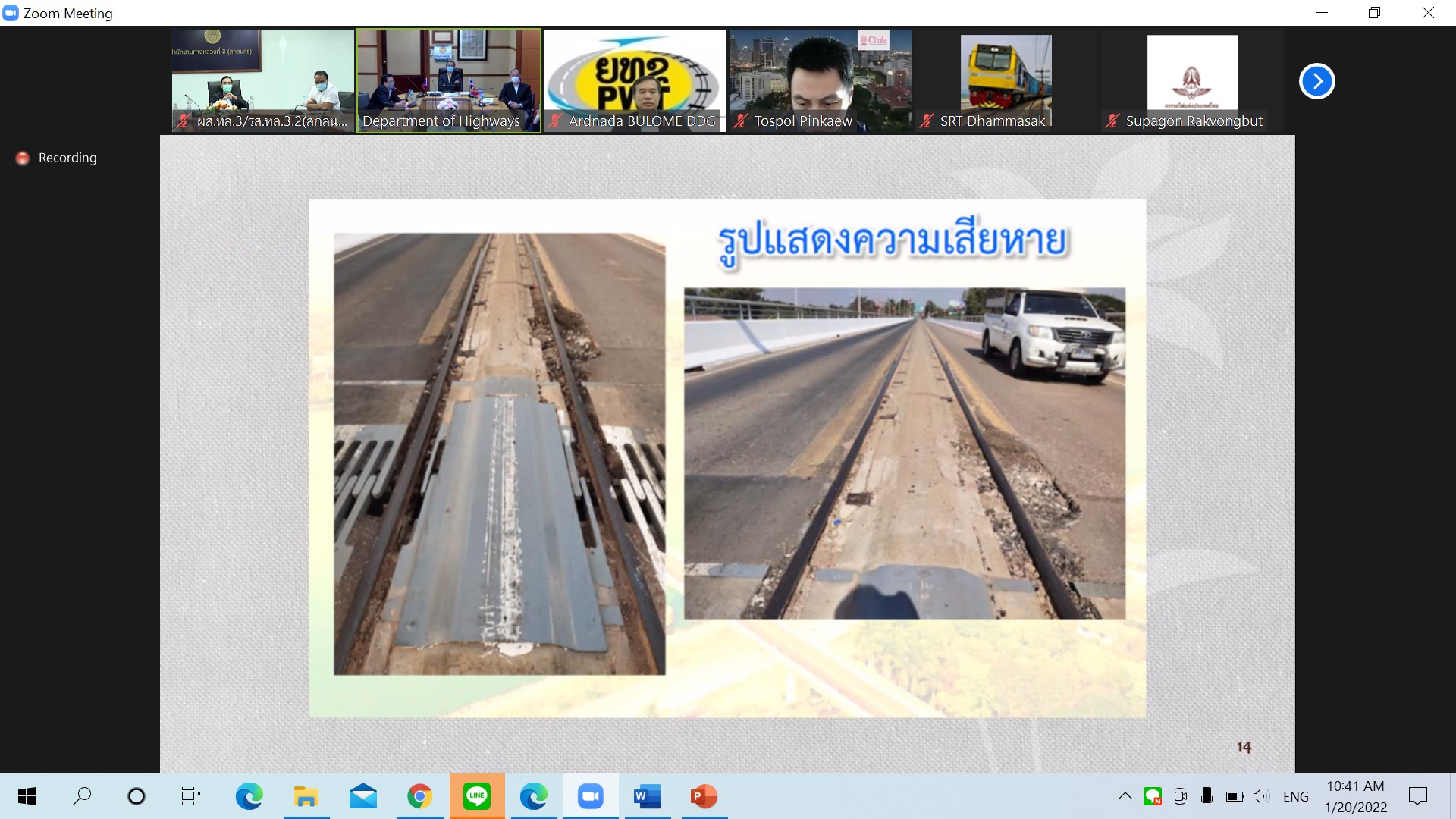Open the volume control in system tray
Viewport: 1456px width, 819px height.
coord(1260,796)
